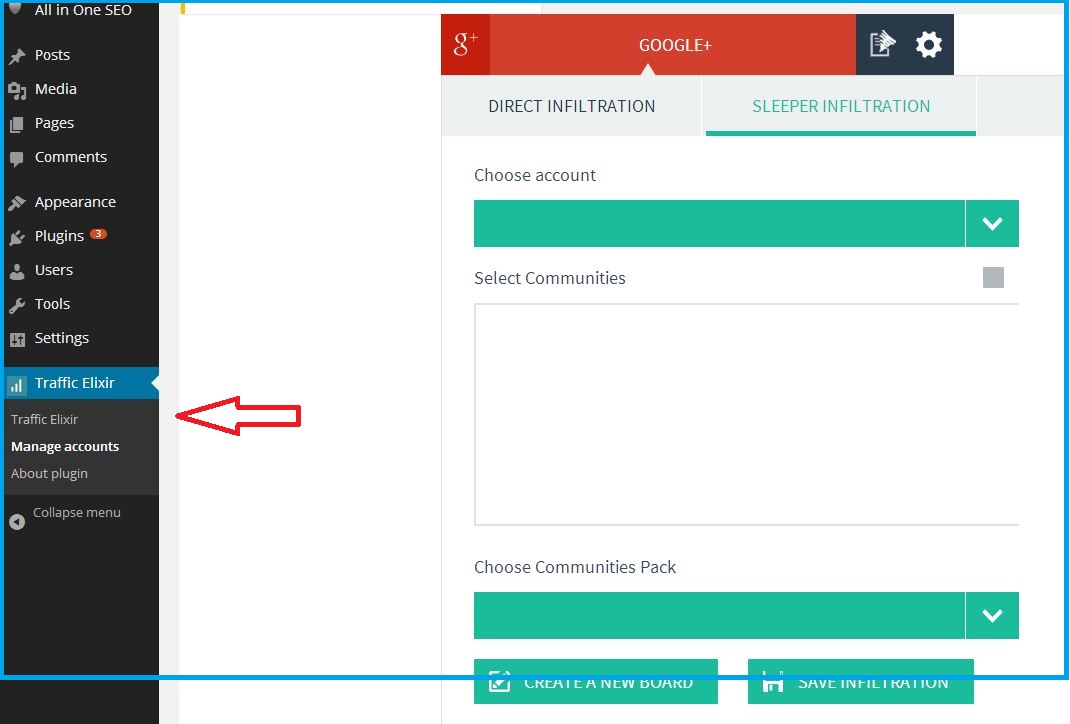
Task: Open Manage accounts submenu link
Action: click(x=65, y=447)
